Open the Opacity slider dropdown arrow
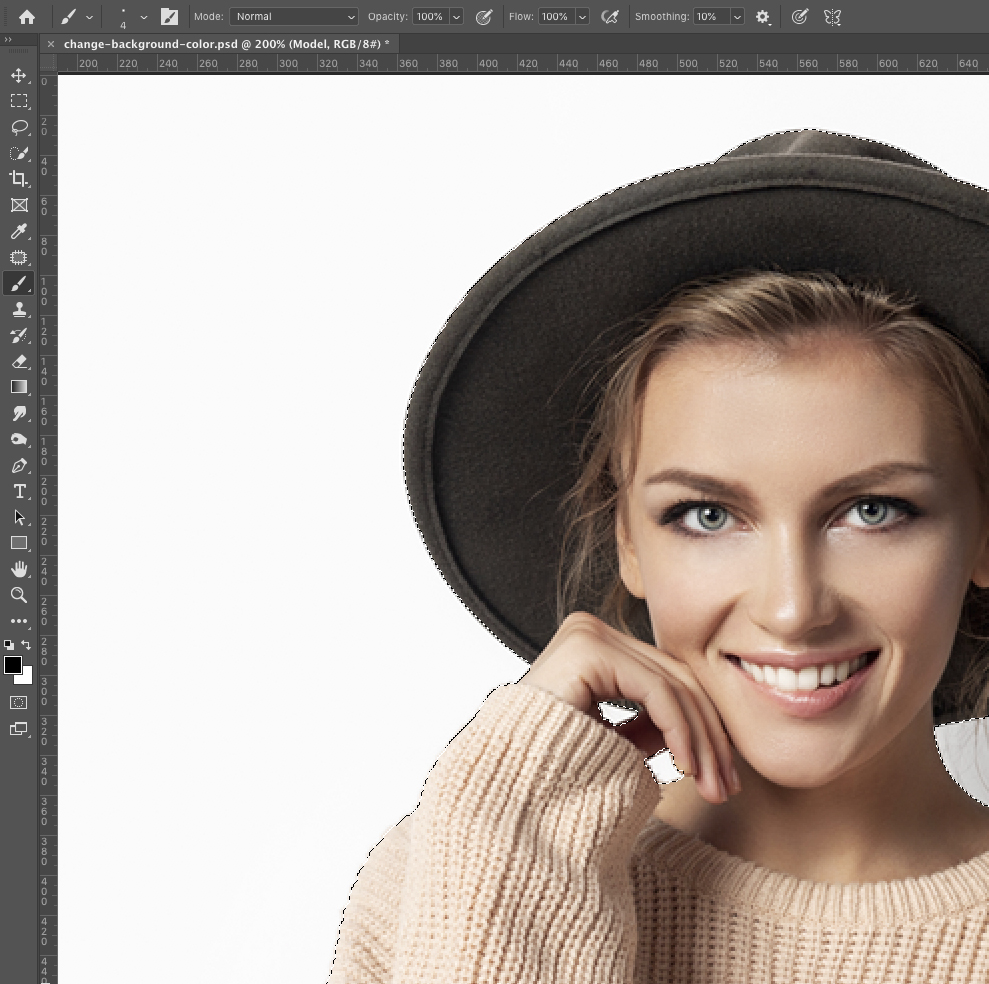Image resolution: width=989 pixels, height=984 pixels. coord(456,17)
